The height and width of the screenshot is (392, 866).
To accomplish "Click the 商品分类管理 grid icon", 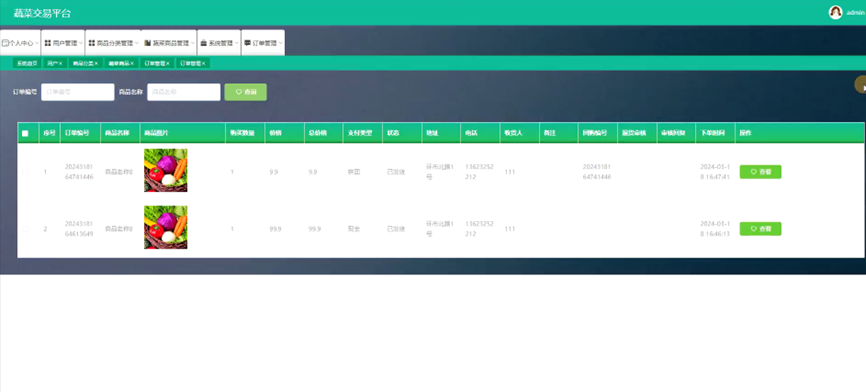I will tap(92, 43).
